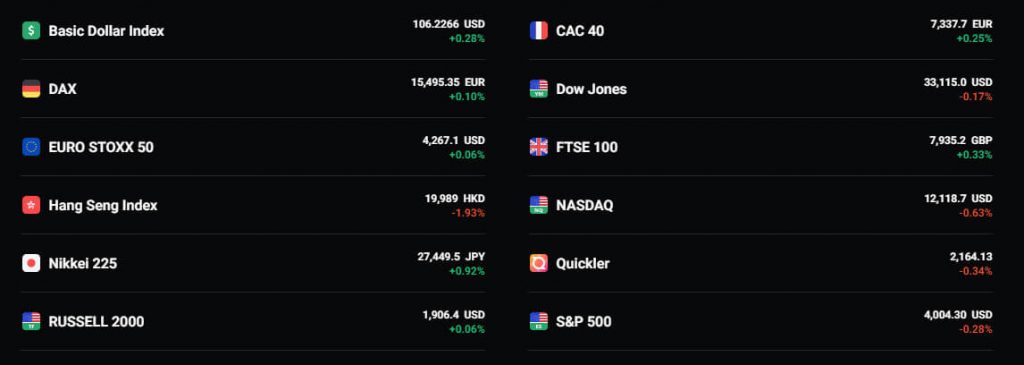Click the Dow Jones flag icon

[x=539, y=89]
